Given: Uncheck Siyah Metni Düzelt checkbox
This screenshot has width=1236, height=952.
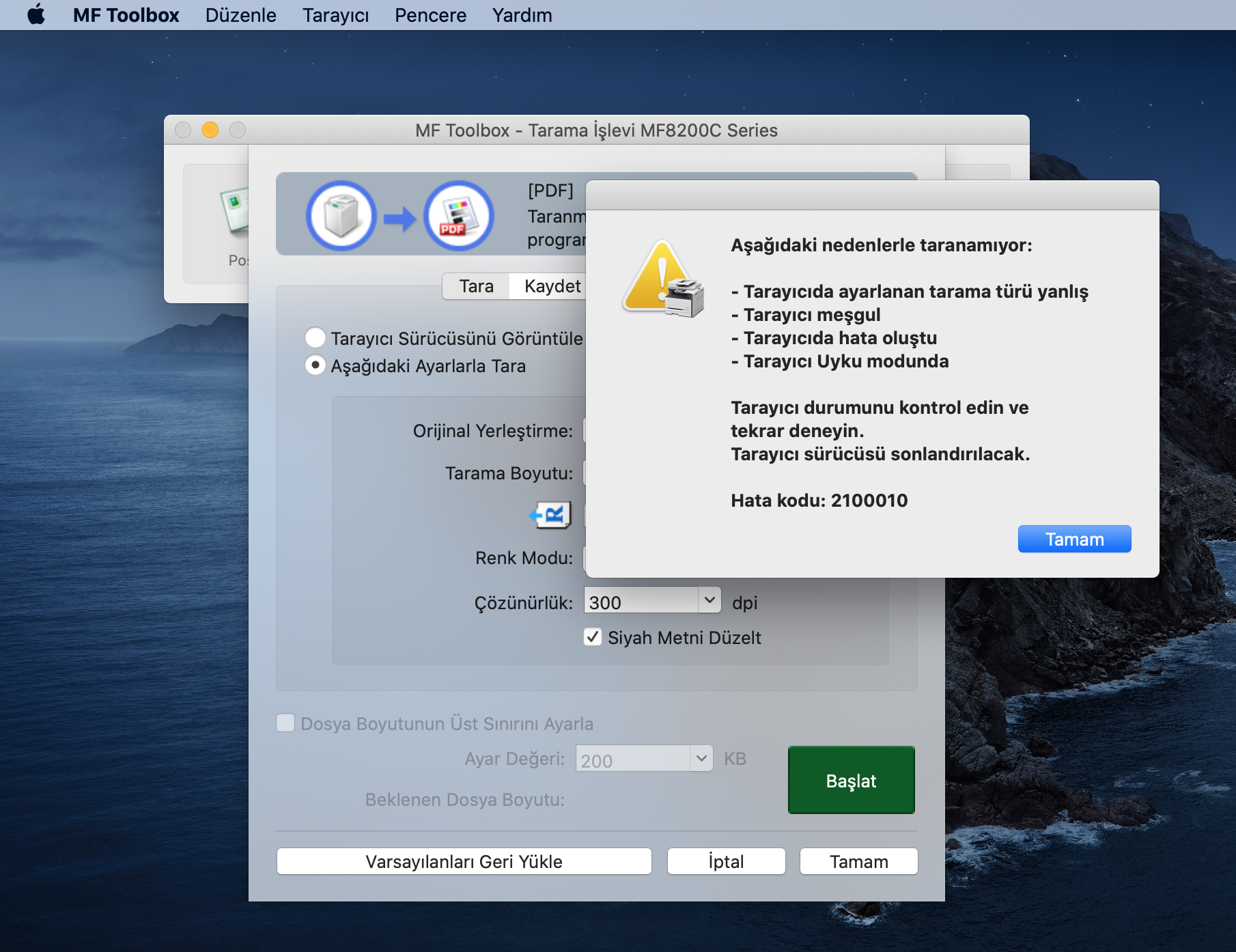Looking at the screenshot, I should click(593, 637).
